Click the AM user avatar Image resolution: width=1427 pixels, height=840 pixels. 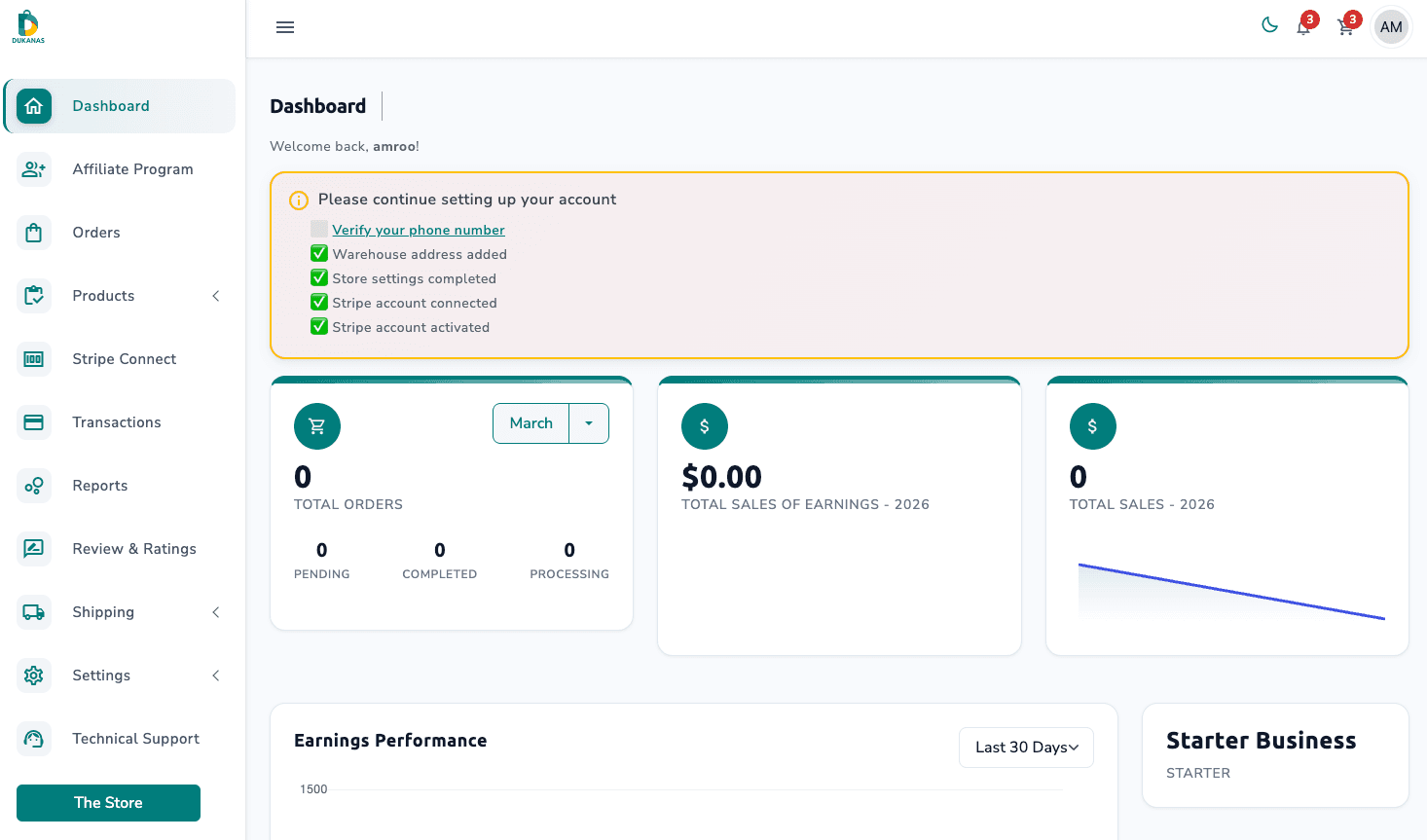pos(1391,27)
